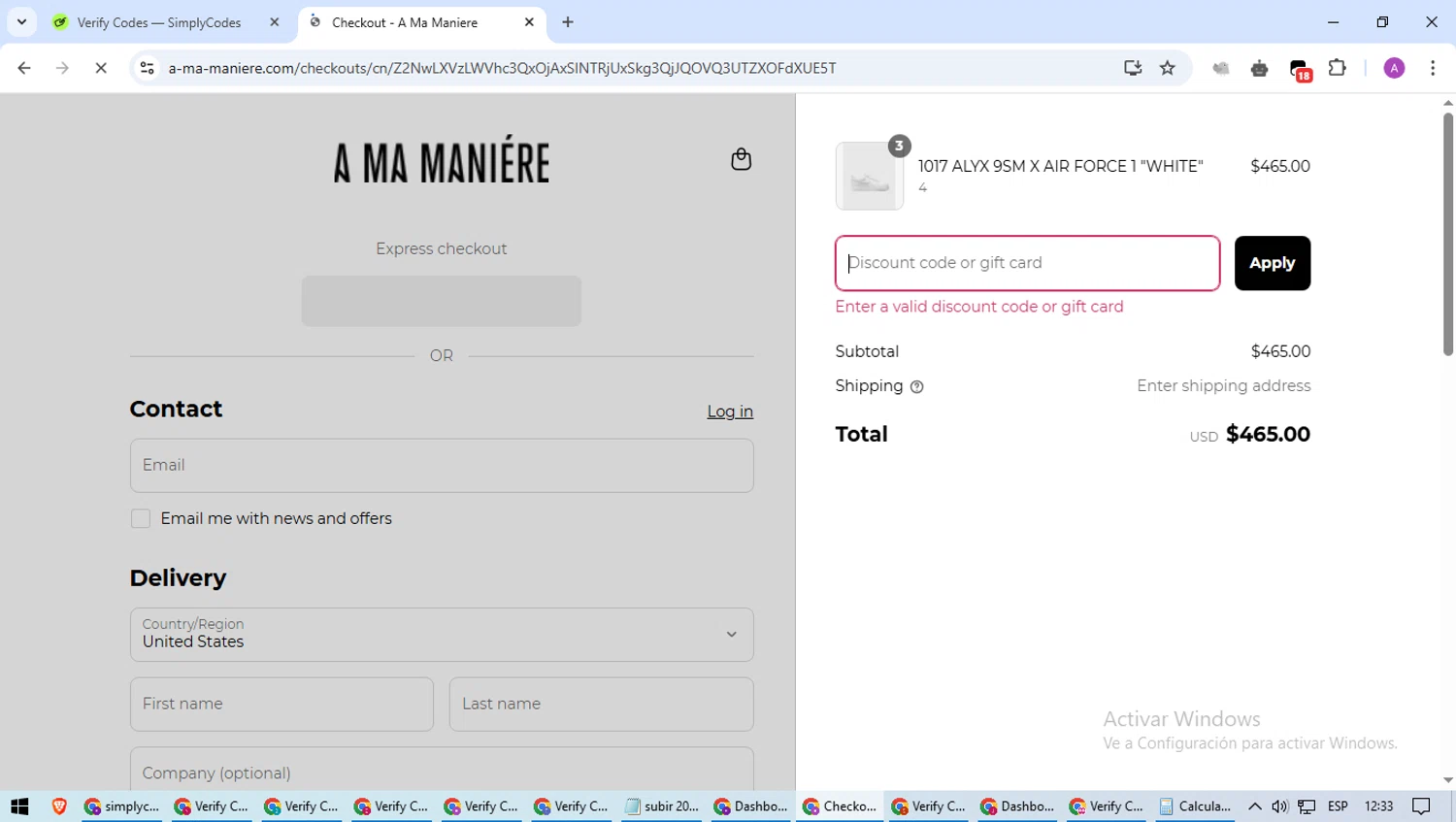Open the volume control in system tray

pos(1280,806)
